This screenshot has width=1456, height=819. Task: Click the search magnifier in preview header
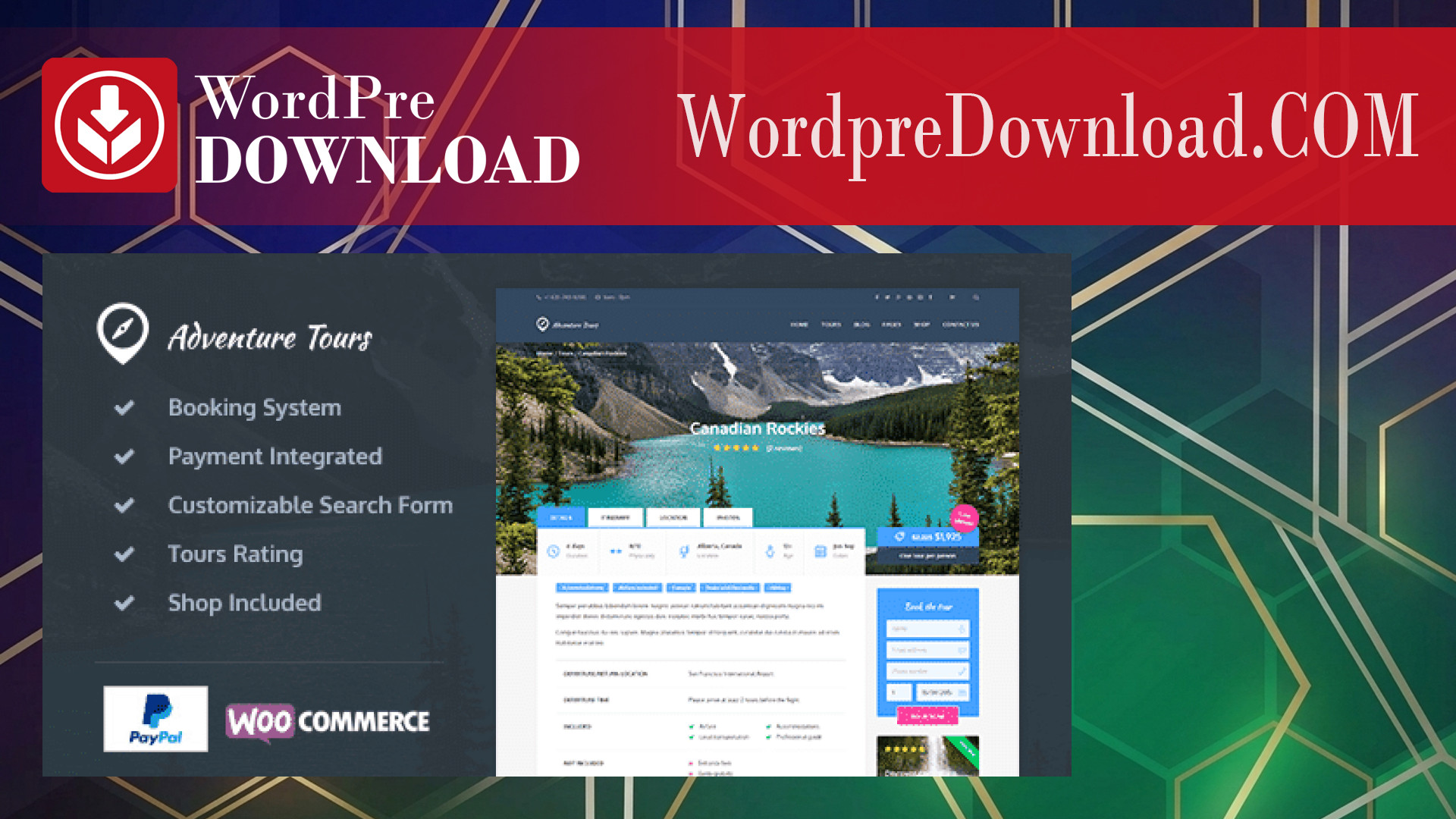tap(976, 297)
